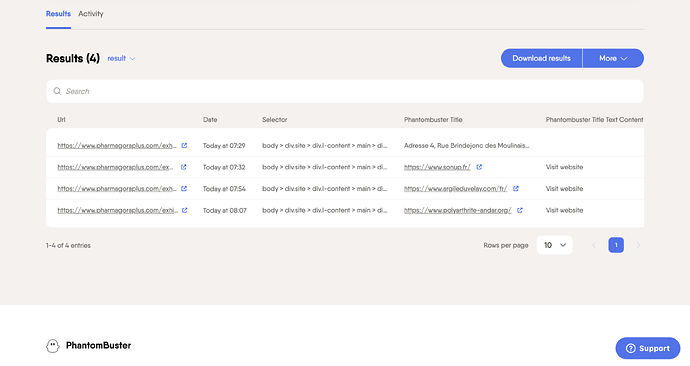The height and width of the screenshot is (366, 690).
Task: Open external icon beside argileduvelay.com link
Action: point(516,189)
